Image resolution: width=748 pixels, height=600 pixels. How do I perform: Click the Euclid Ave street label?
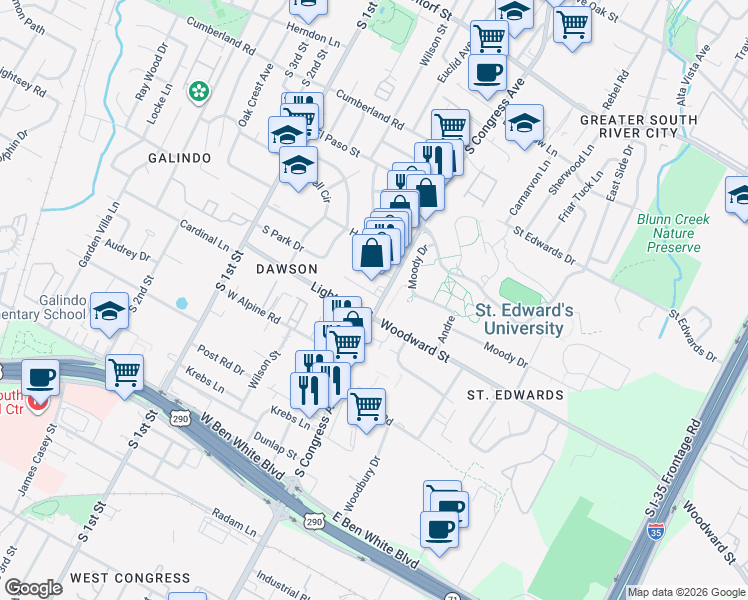tap(454, 62)
